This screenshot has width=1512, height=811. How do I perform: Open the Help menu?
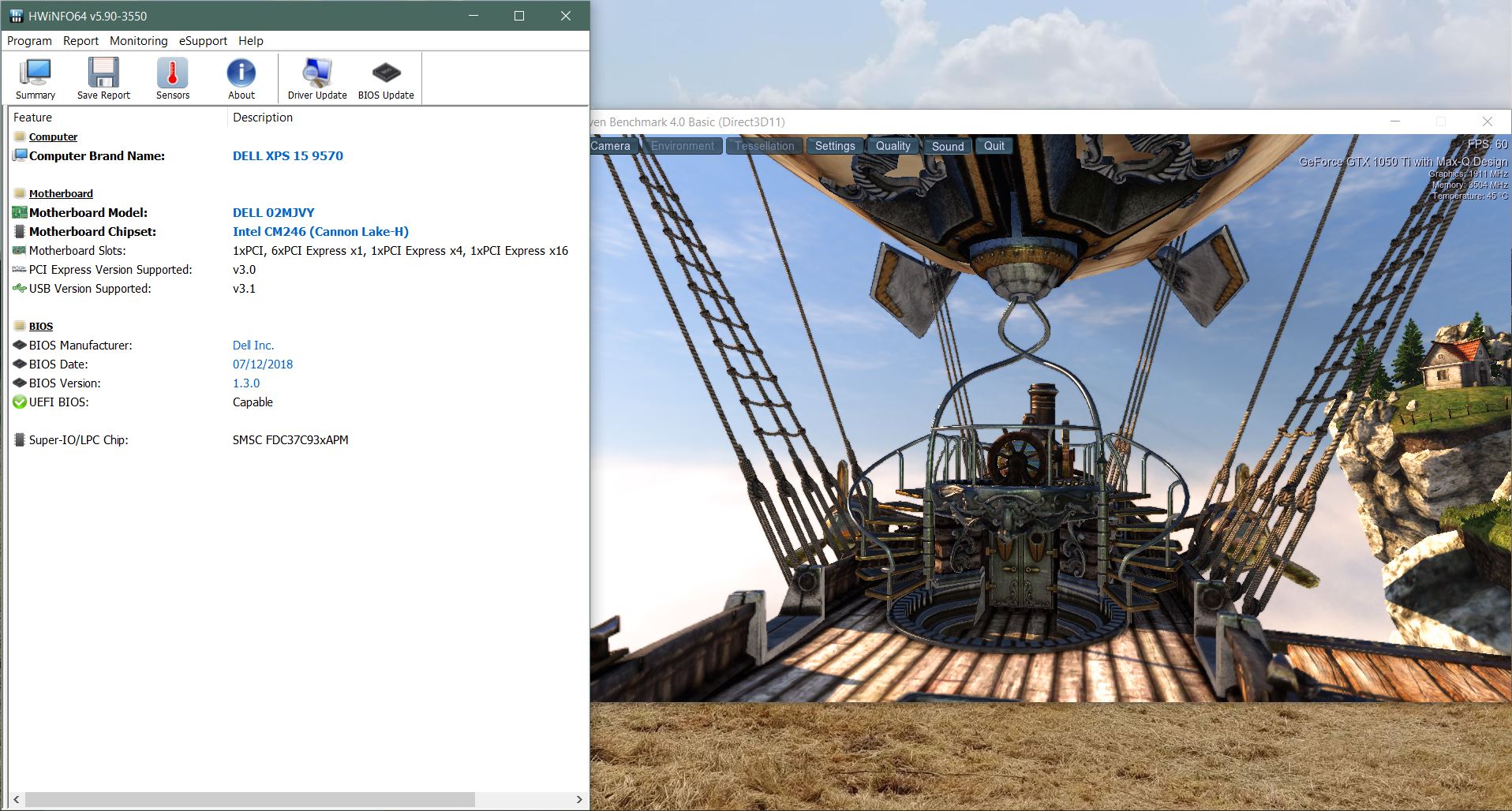point(251,41)
